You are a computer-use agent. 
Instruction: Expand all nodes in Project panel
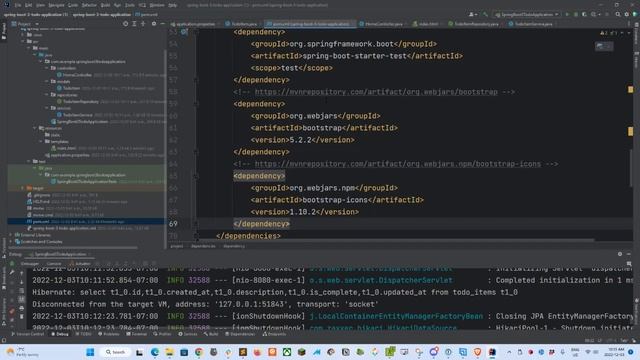pos(134,24)
